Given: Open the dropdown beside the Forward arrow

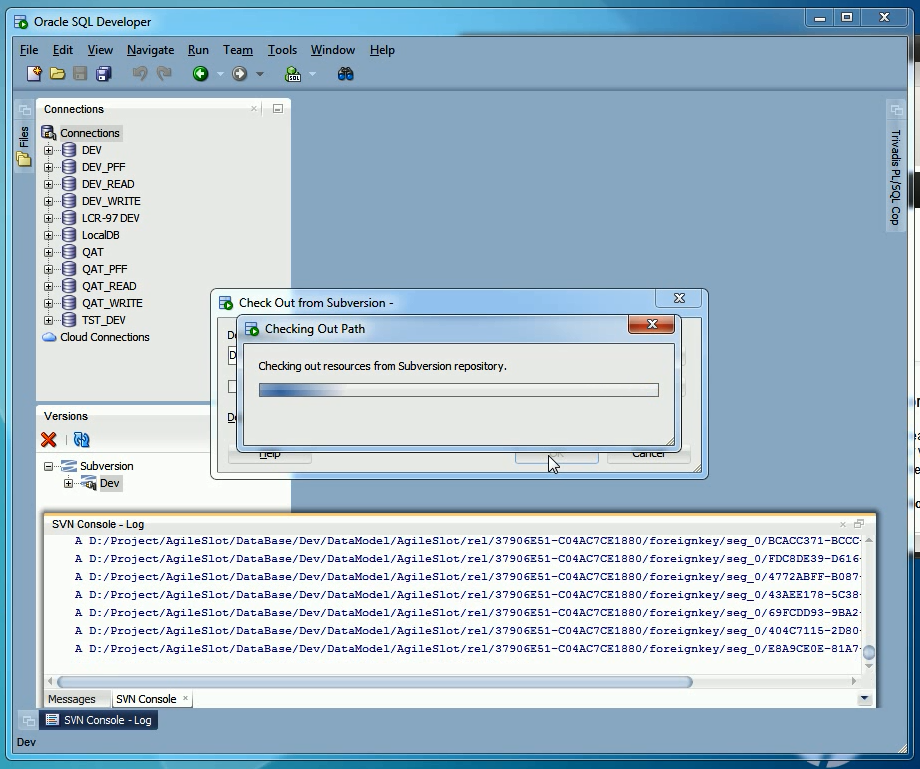Looking at the screenshot, I should 259,74.
